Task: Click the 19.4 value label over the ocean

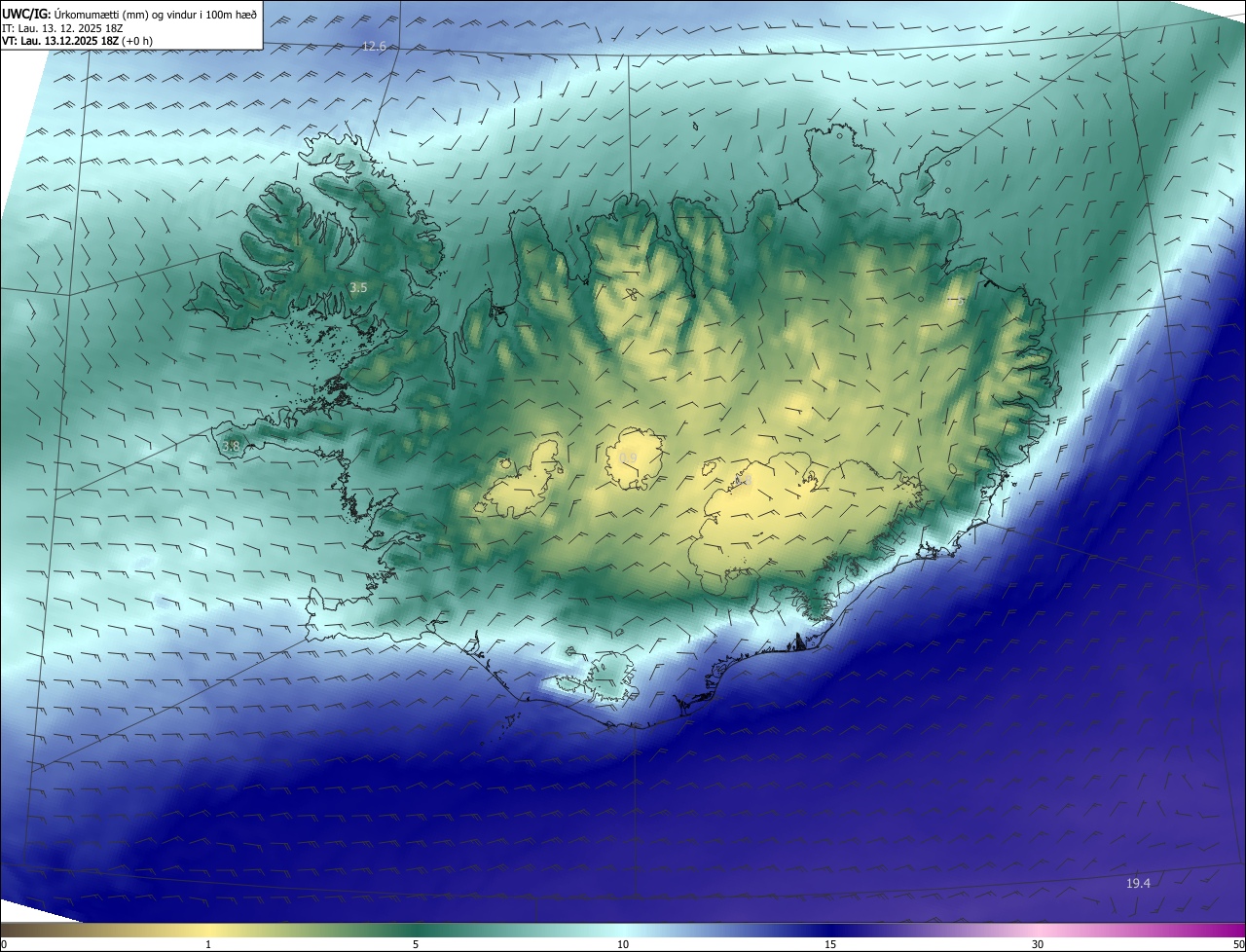Action: point(1138,883)
